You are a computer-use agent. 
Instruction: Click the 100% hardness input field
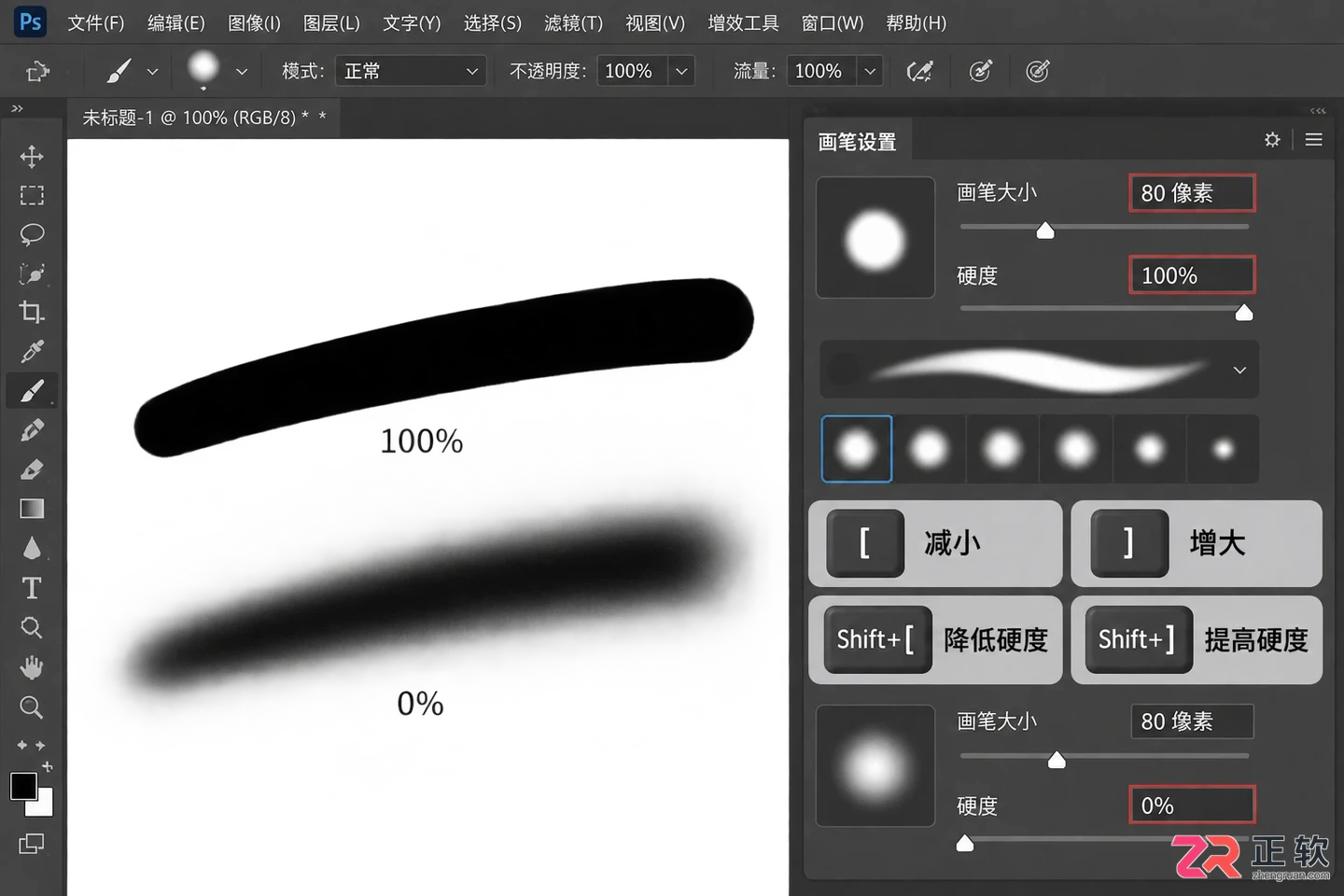point(1192,275)
